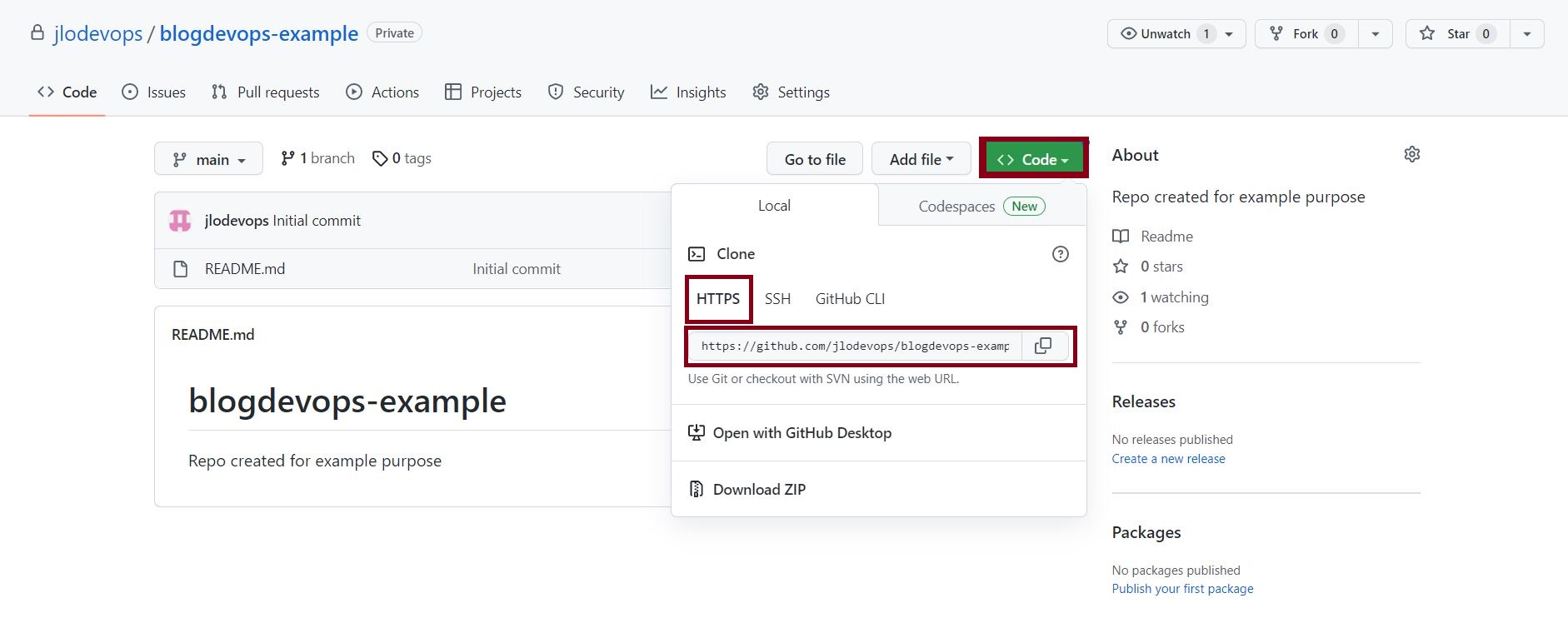Viewport: 1568px width, 638px height.
Task: Open the main branch selector
Action: (208, 159)
